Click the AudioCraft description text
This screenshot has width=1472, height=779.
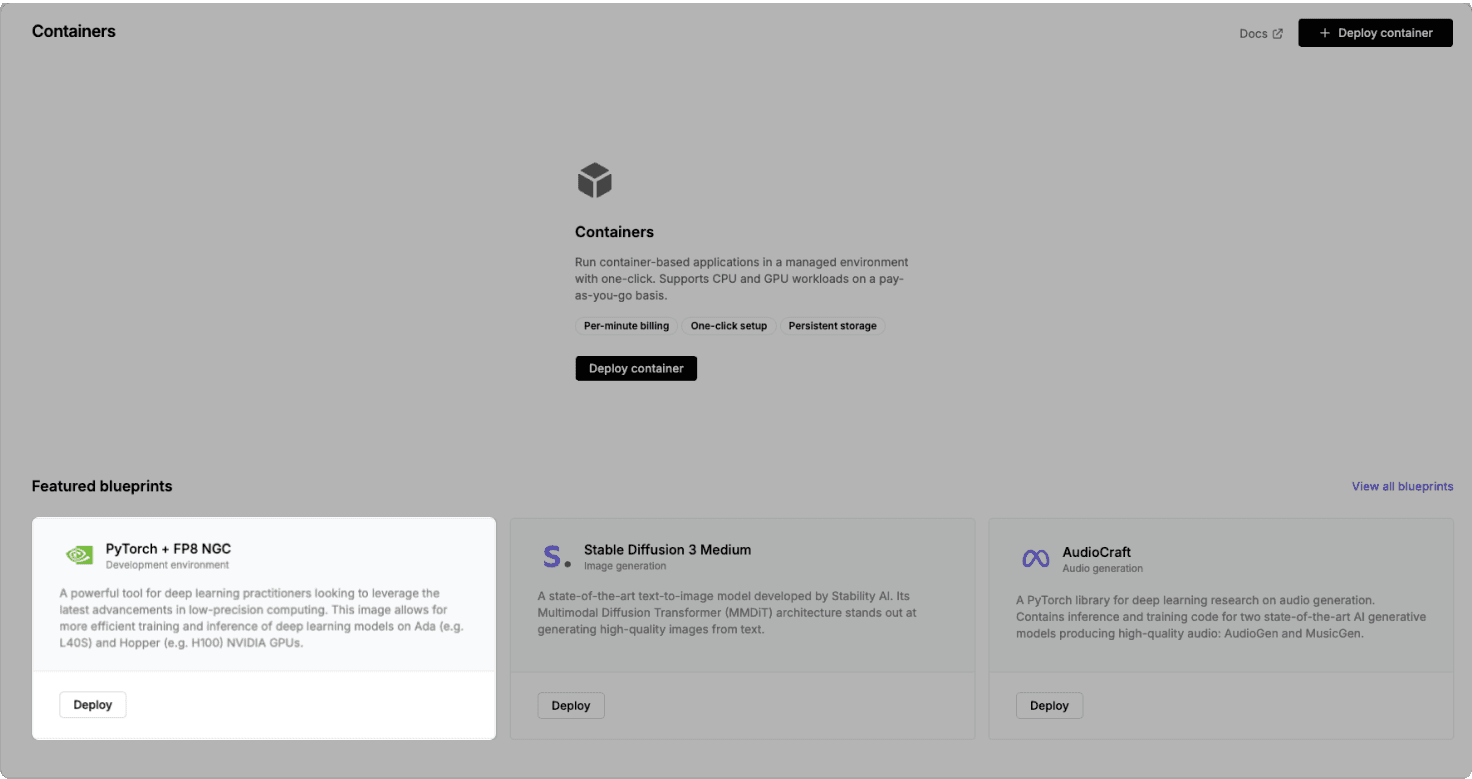[x=1220, y=617]
